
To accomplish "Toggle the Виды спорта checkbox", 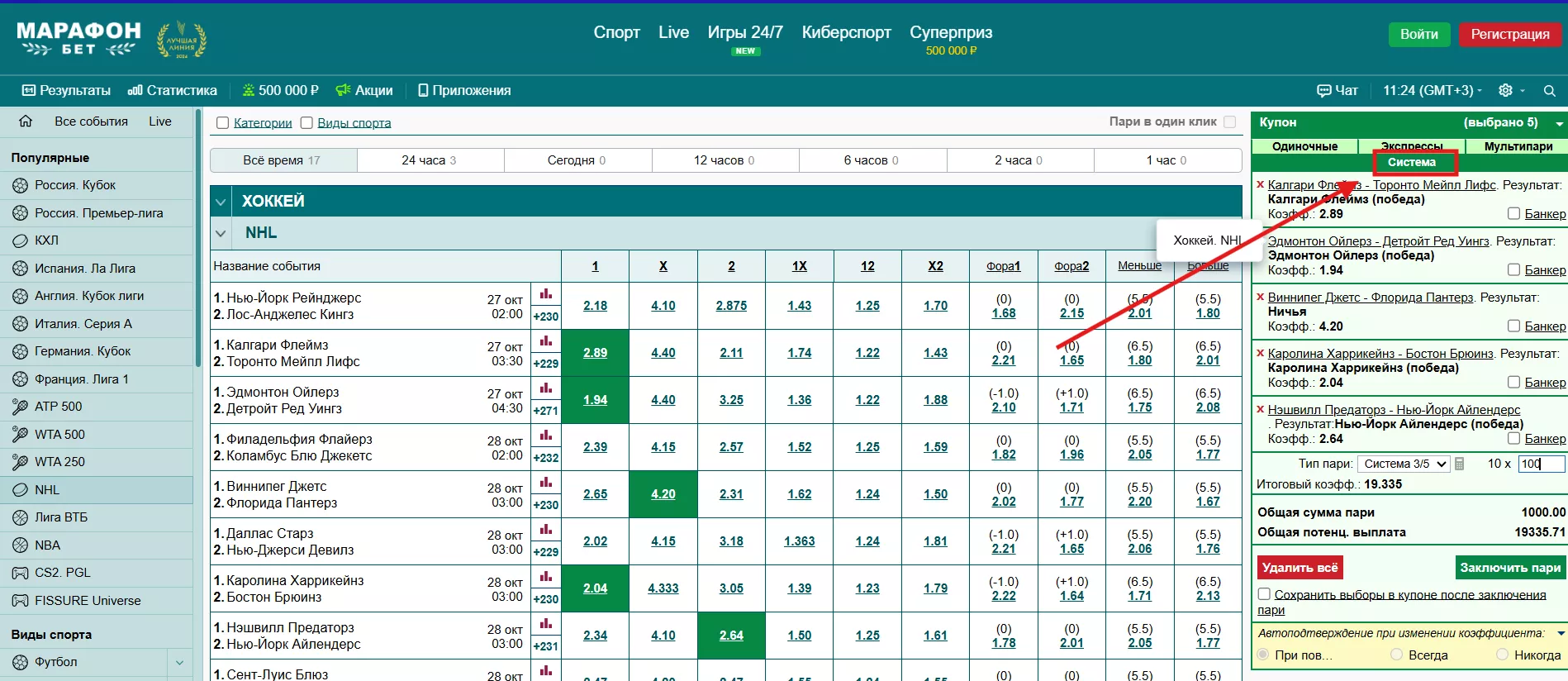I will pos(306,123).
